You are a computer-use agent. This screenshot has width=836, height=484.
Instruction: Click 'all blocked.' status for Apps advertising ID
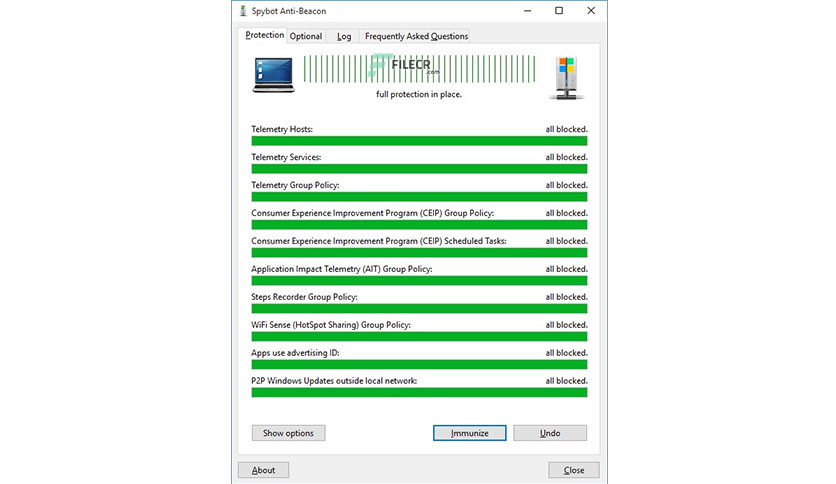point(566,353)
